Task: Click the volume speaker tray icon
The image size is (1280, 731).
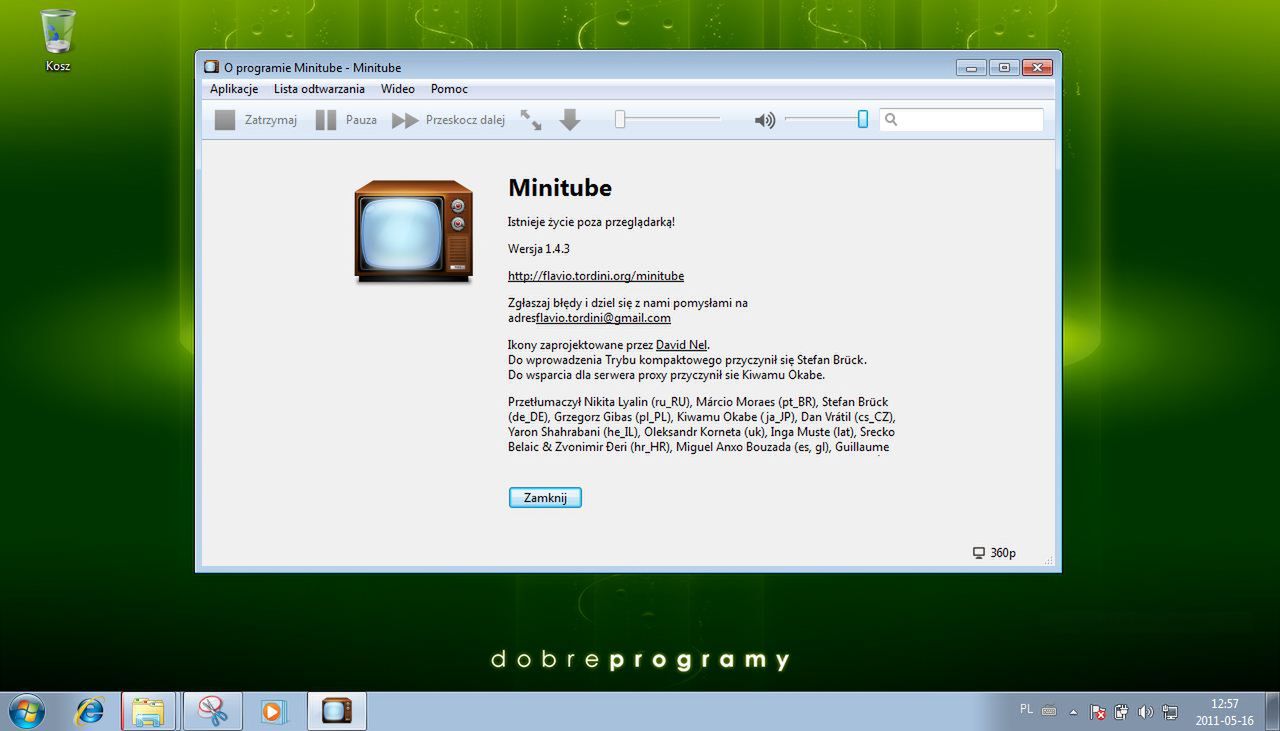Action: click(1146, 712)
